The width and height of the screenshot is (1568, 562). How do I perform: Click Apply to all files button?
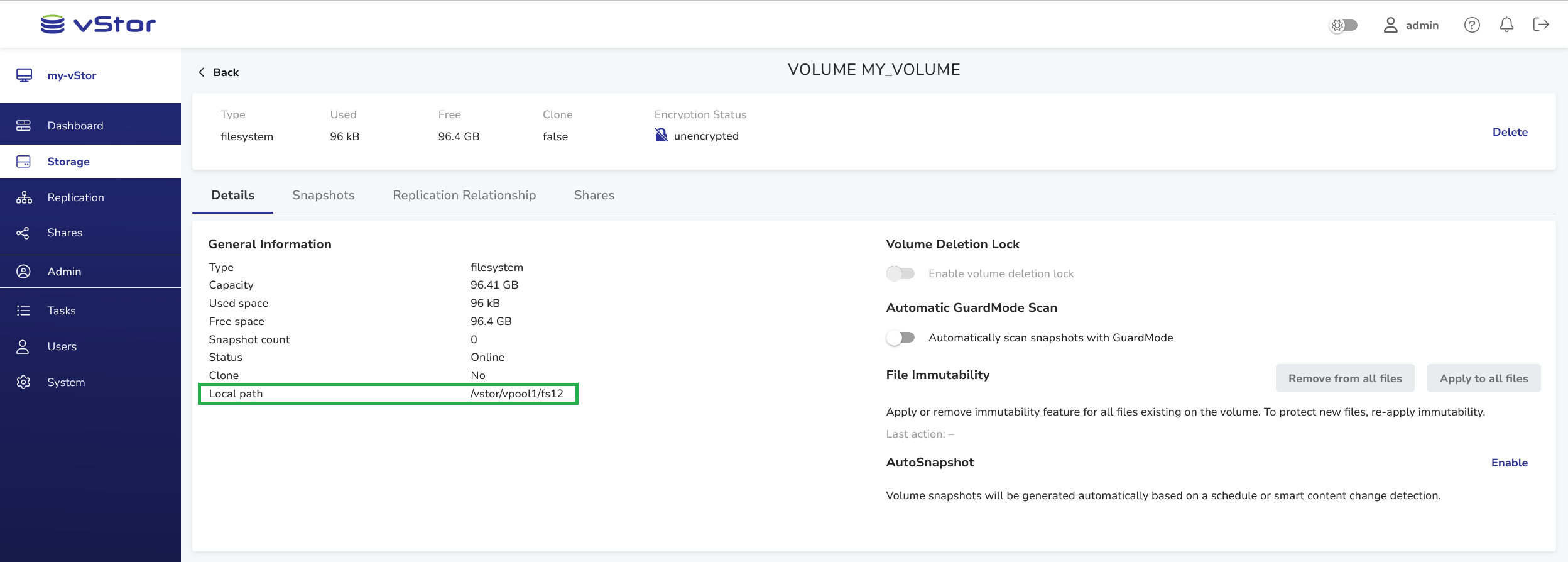click(1483, 378)
